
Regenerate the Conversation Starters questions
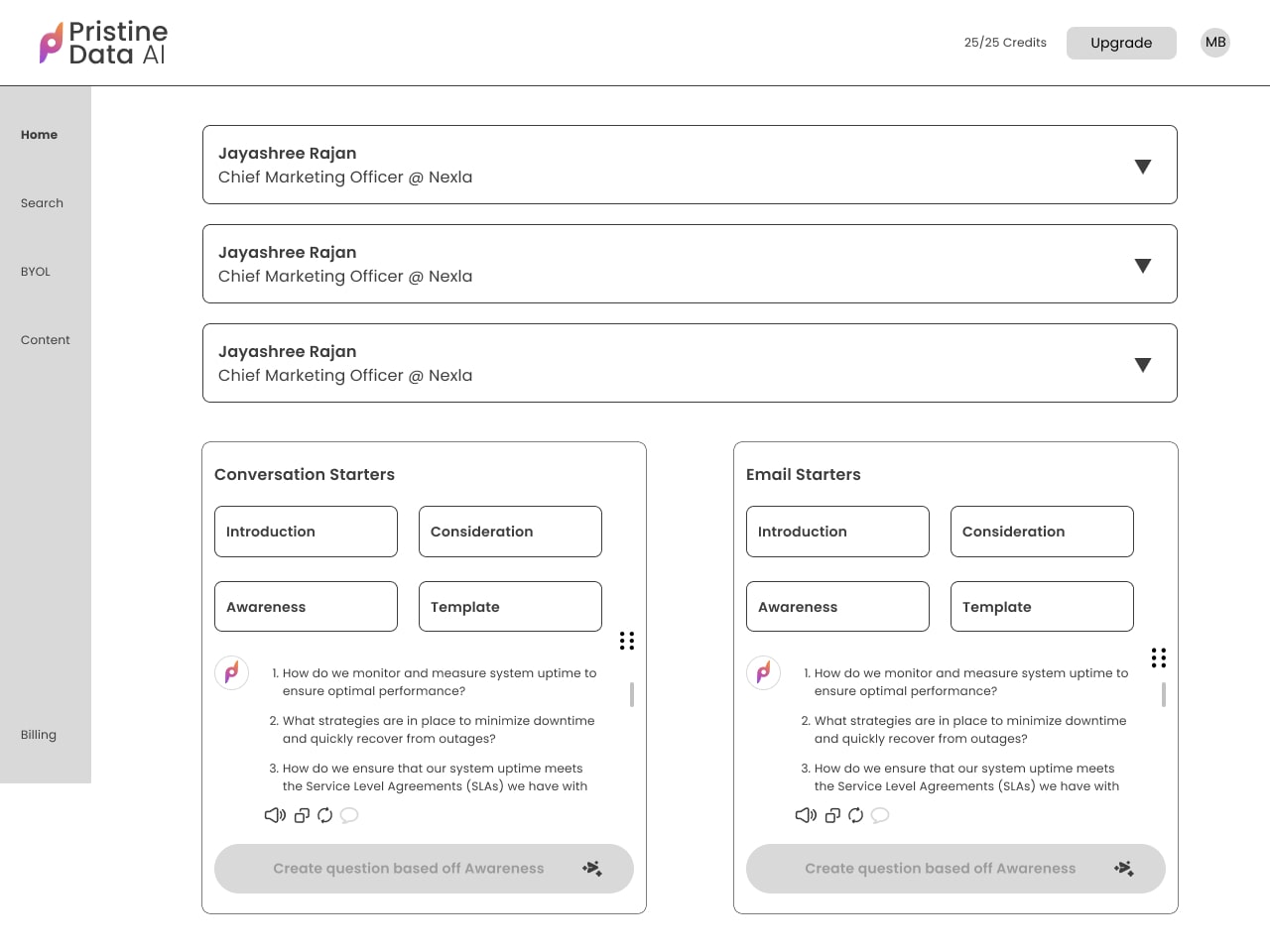325,815
